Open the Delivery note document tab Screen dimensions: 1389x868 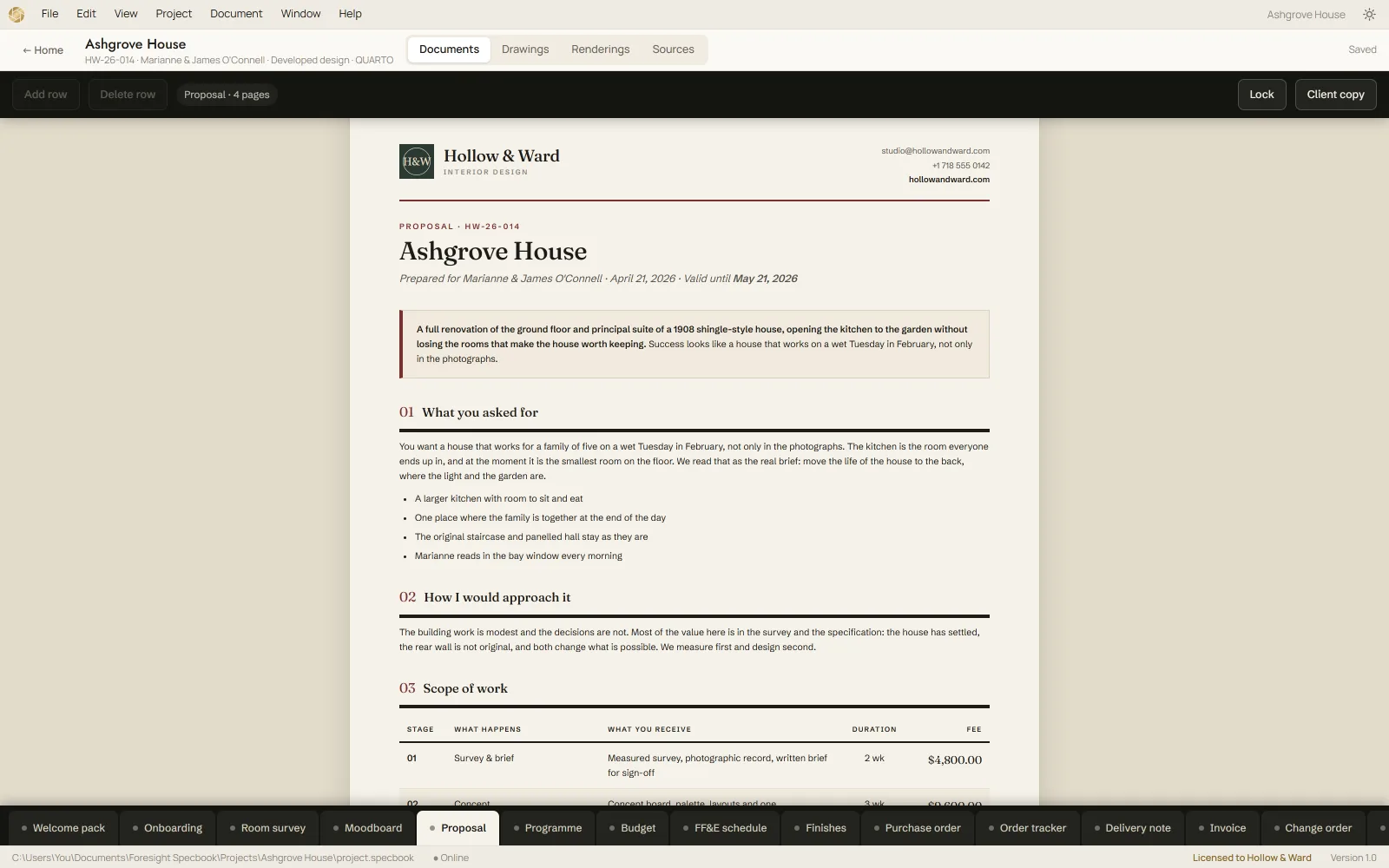(x=1133, y=828)
